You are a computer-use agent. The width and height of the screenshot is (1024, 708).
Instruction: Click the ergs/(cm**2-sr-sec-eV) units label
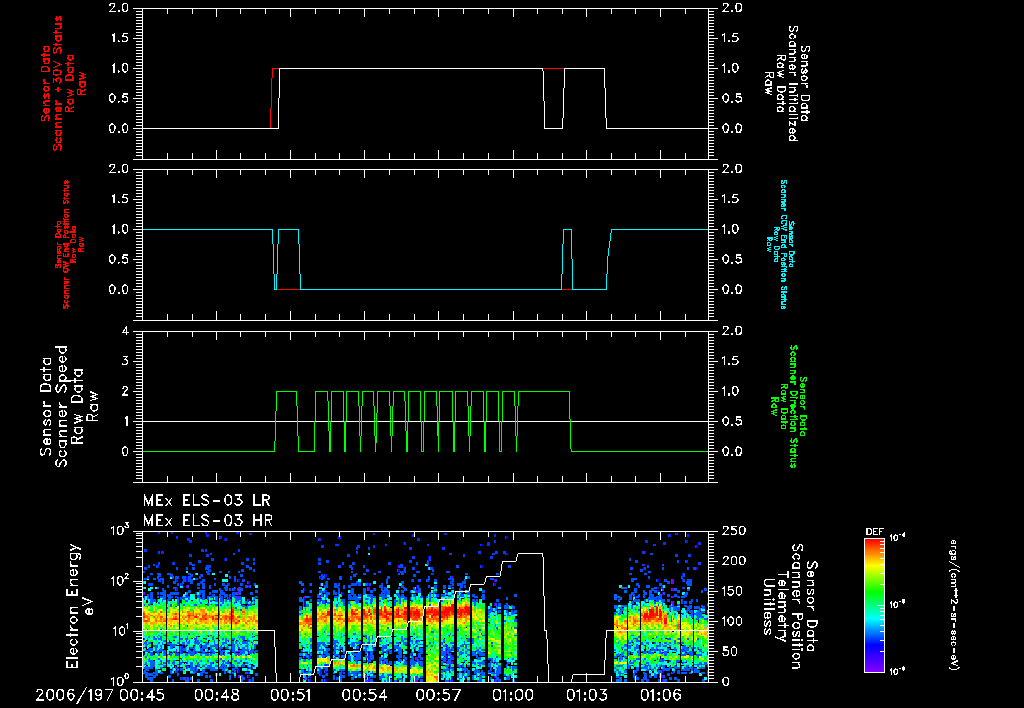coord(953,605)
